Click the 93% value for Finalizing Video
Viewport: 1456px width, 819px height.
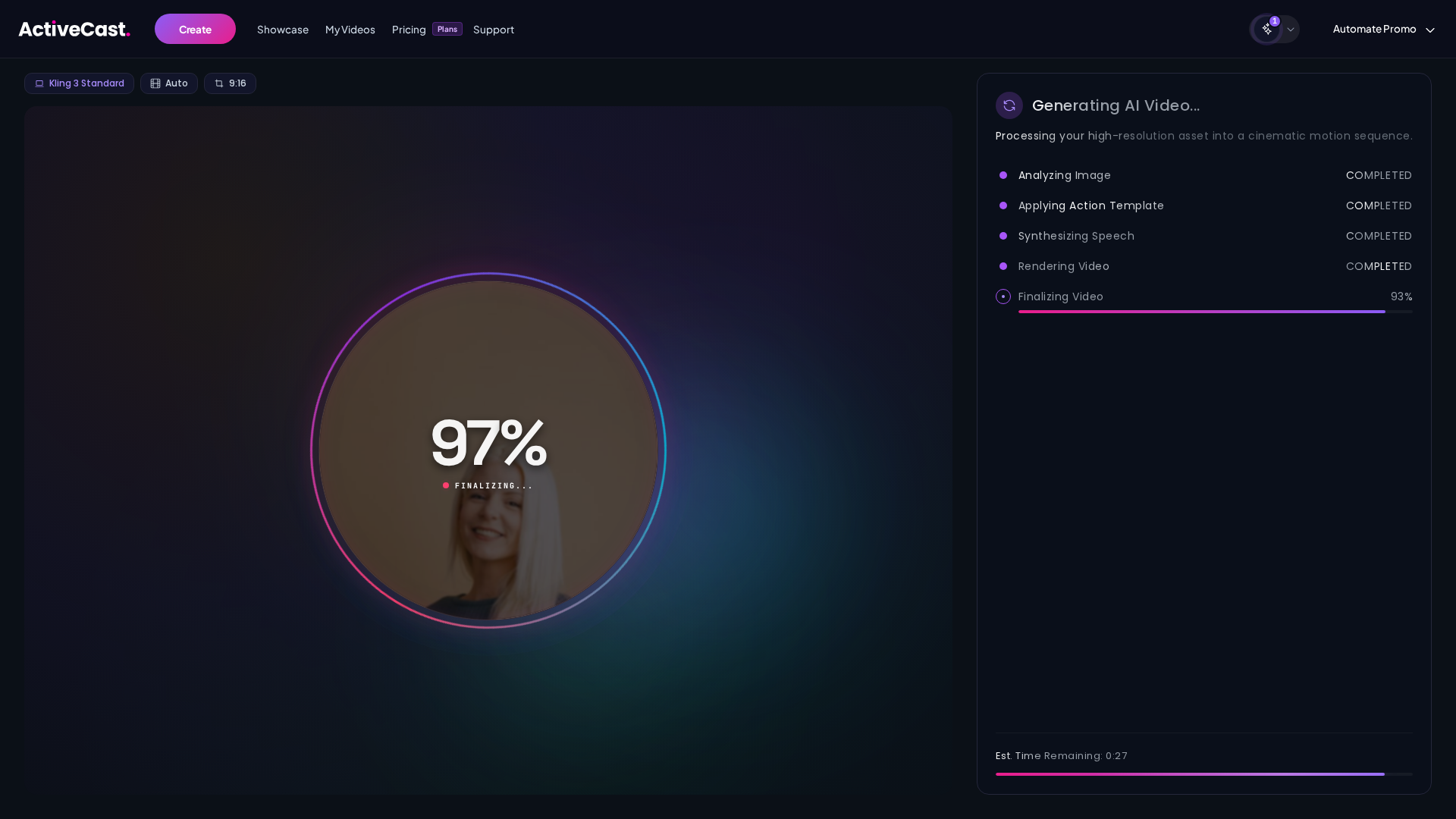click(x=1401, y=297)
